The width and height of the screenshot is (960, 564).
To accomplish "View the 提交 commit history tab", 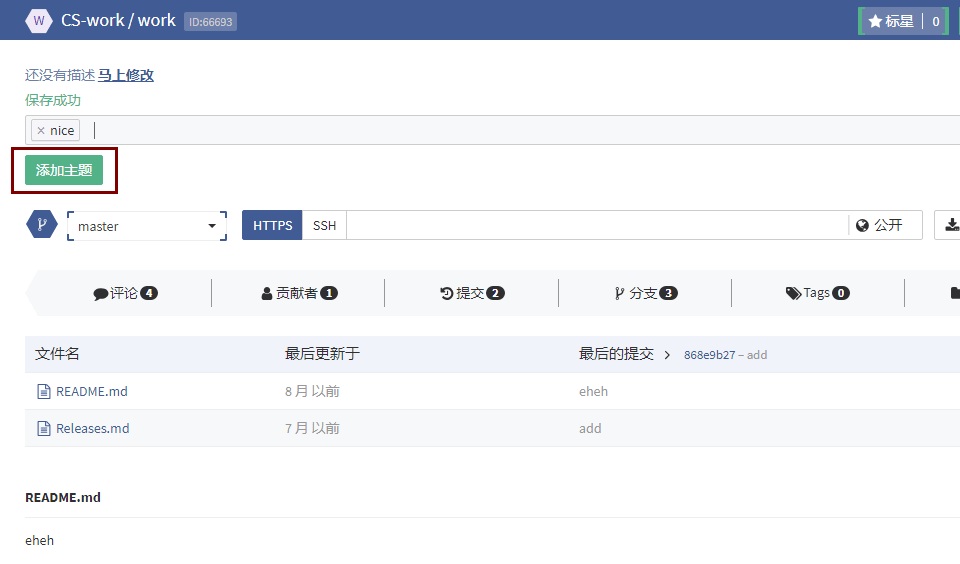I will point(471,293).
